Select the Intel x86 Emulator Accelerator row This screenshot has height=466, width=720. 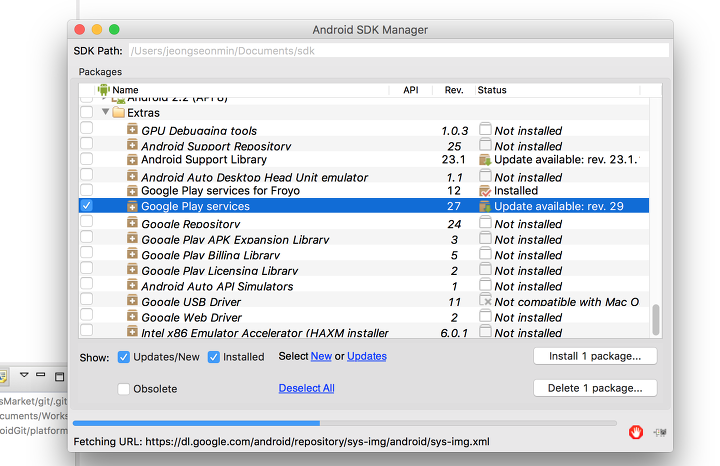(x=364, y=332)
